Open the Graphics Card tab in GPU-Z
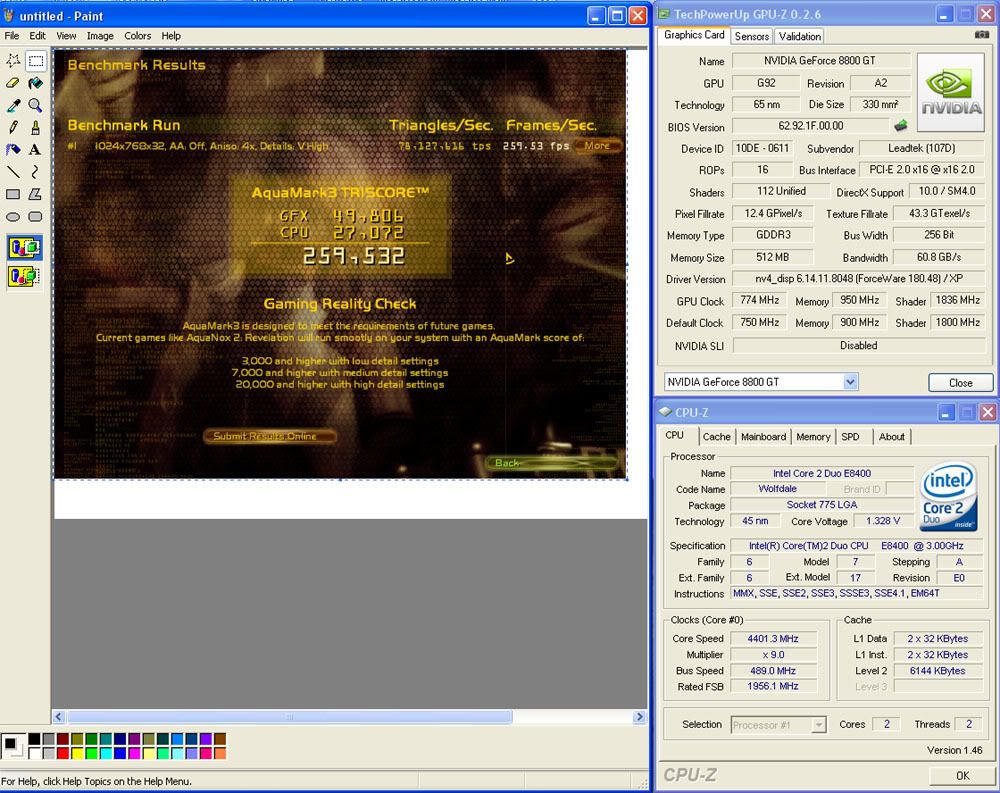The image size is (1000, 793). click(x=694, y=35)
